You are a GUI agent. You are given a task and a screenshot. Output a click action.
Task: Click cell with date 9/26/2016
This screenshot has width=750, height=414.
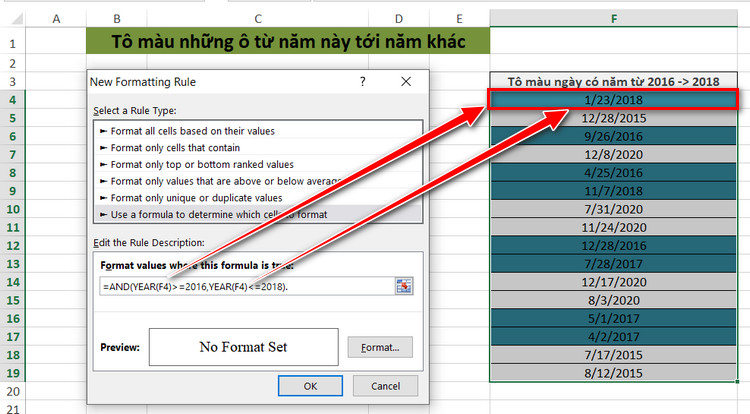pyautogui.click(x=614, y=136)
